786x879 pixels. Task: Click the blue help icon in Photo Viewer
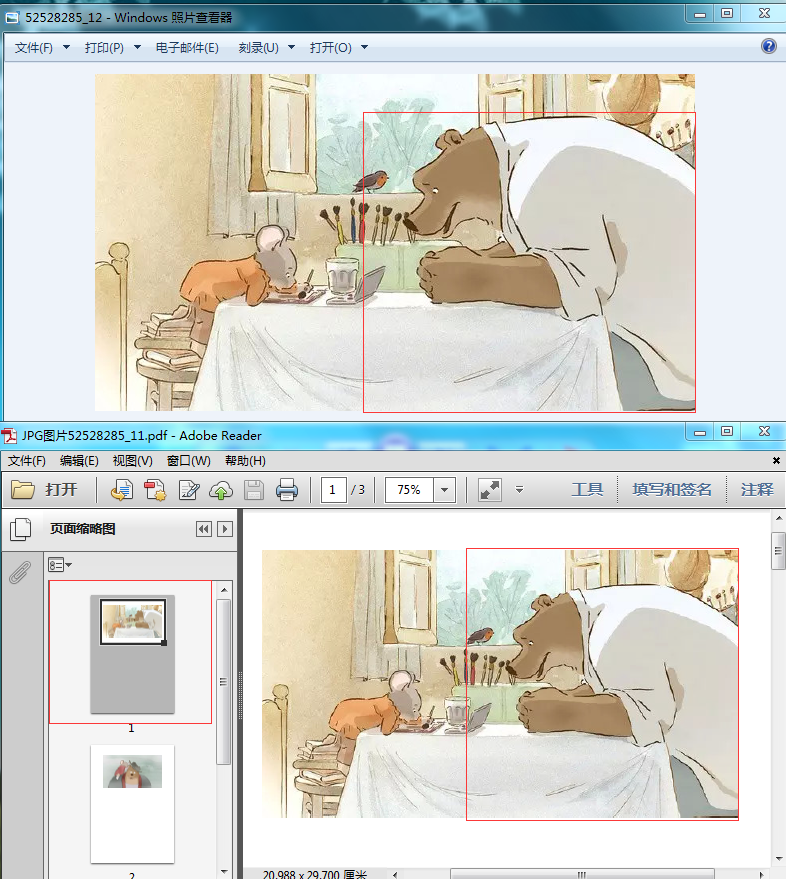tap(769, 46)
